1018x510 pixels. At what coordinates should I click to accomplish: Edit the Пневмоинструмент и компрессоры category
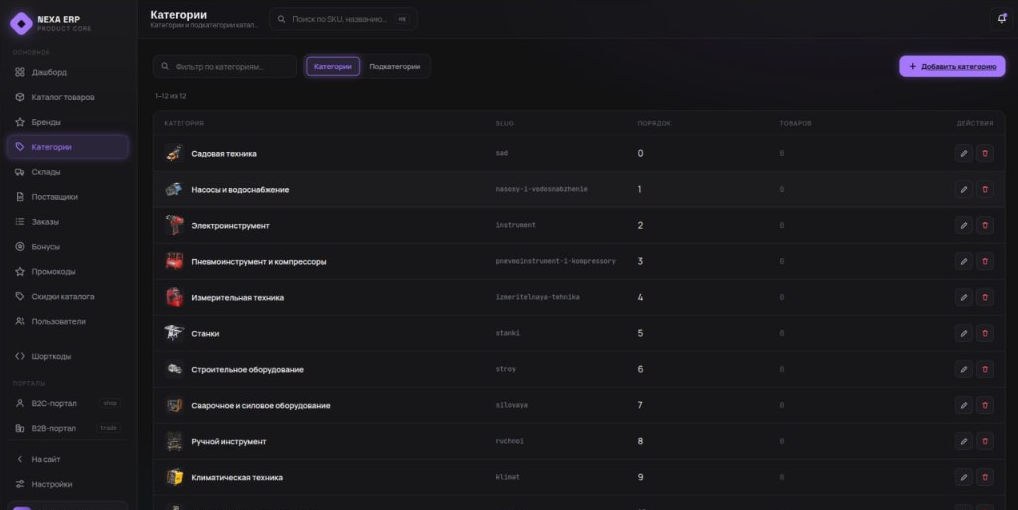pyautogui.click(x=963, y=261)
